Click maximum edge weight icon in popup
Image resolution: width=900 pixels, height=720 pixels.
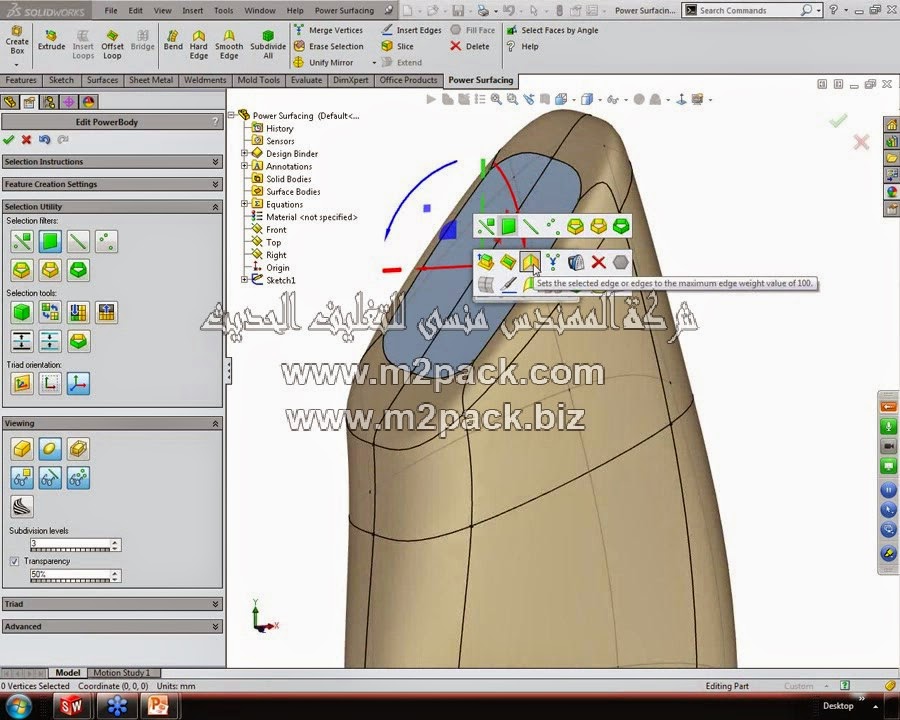pos(530,262)
